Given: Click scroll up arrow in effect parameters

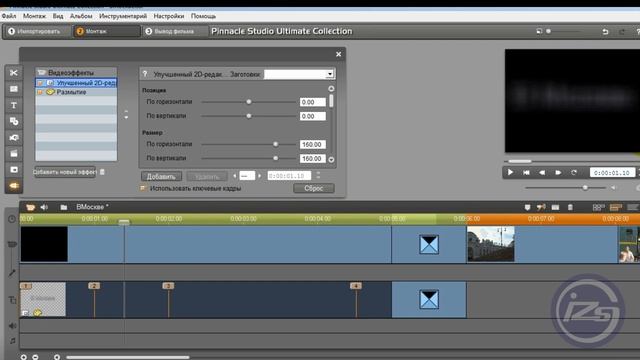Looking at the screenshot, I should point(331,89).
